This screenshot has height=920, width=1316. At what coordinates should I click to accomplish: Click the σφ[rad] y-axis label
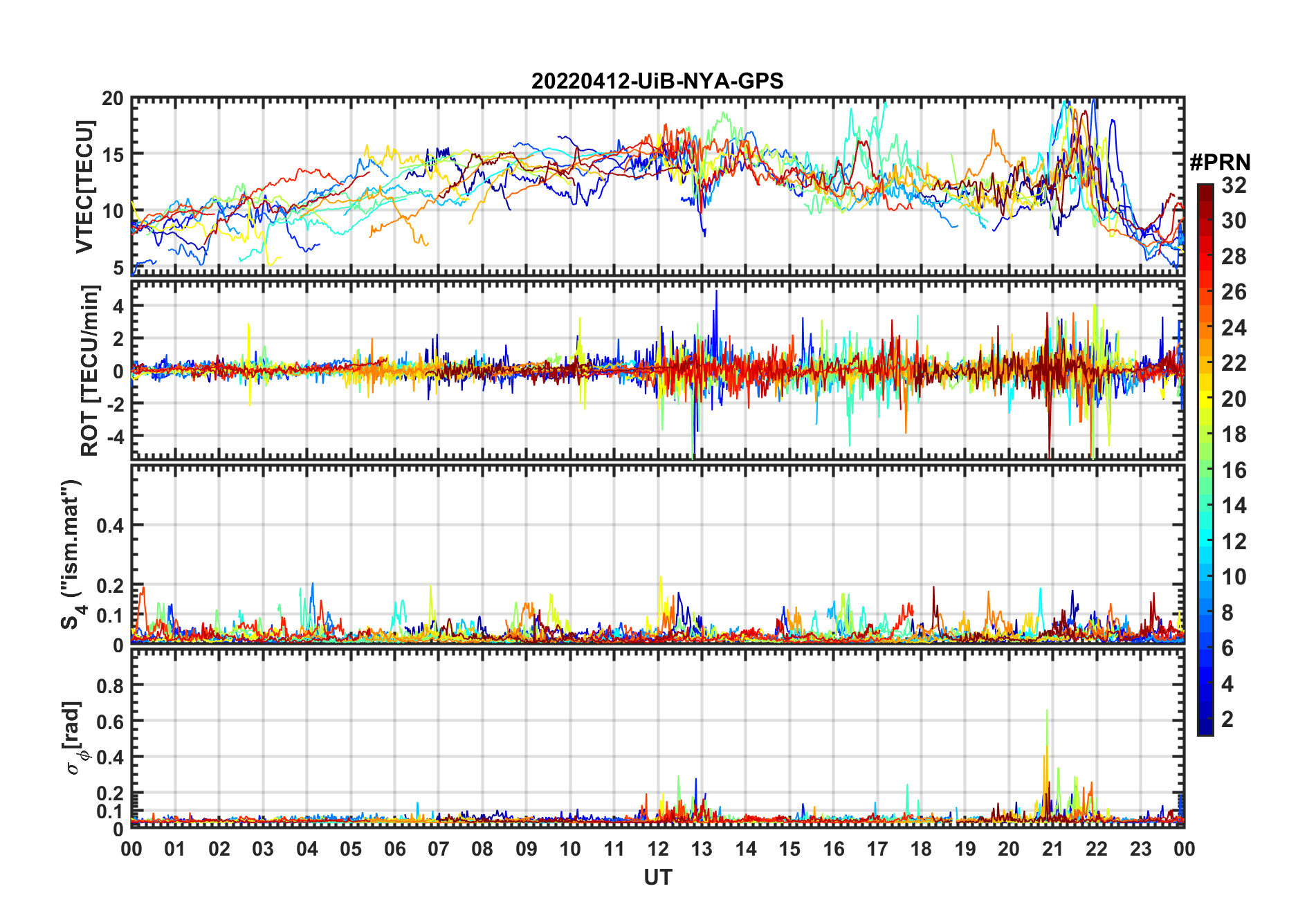[x=75, y=738]
